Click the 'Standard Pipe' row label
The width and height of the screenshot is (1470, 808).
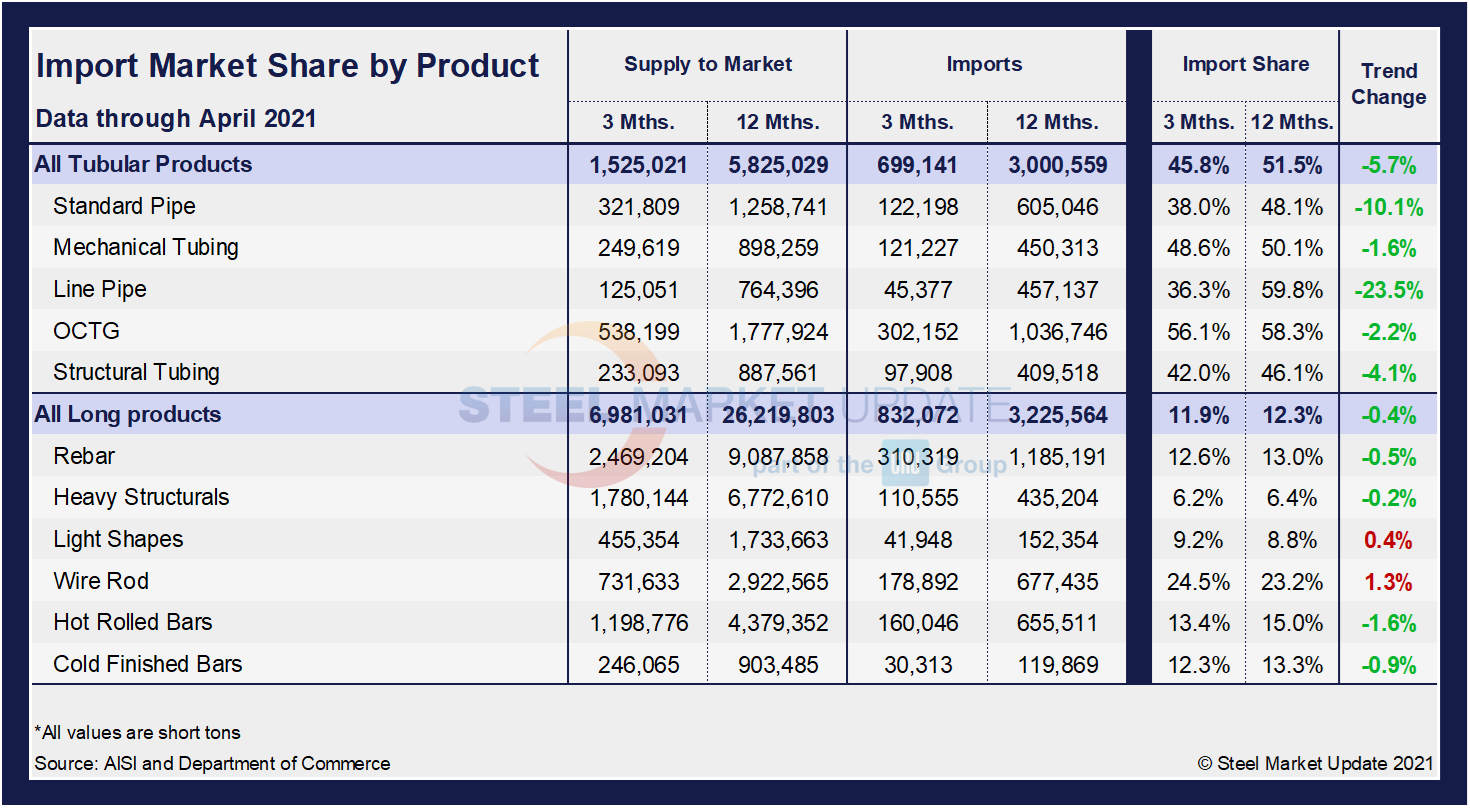coord(124,206)
